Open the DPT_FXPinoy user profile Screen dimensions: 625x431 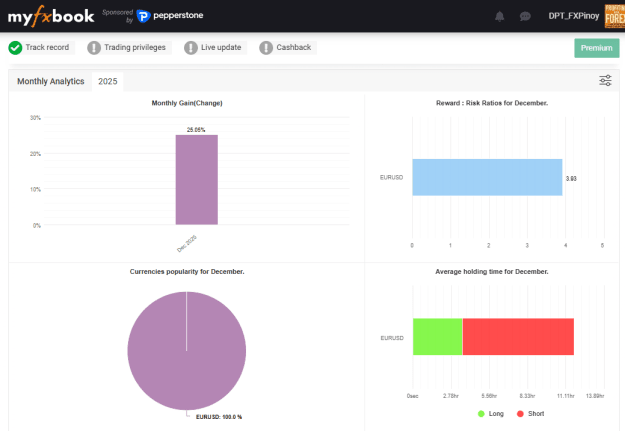[574, 16]
